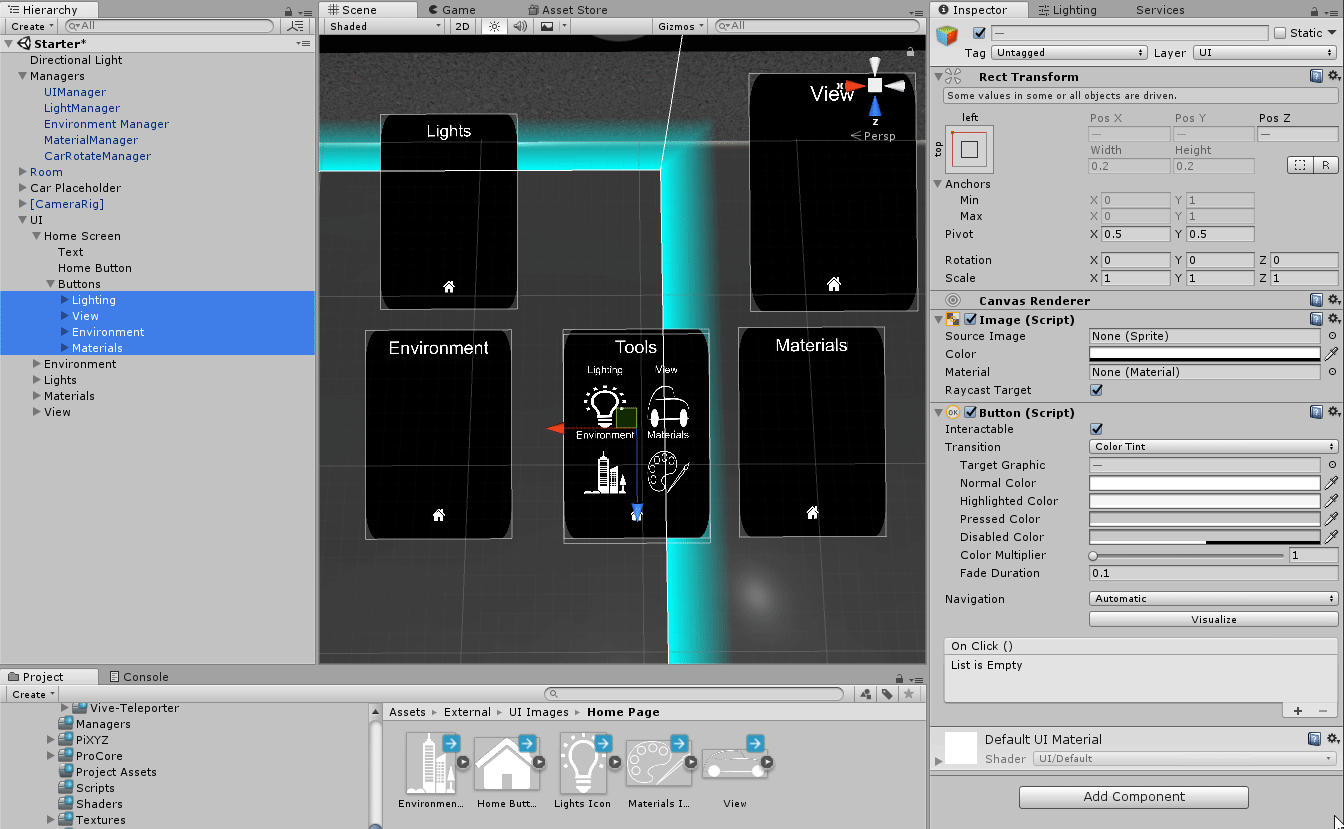Viewport: 1344px width, 829px height.
Task: Click the search by label tag icon
Action: pos(887,694)
